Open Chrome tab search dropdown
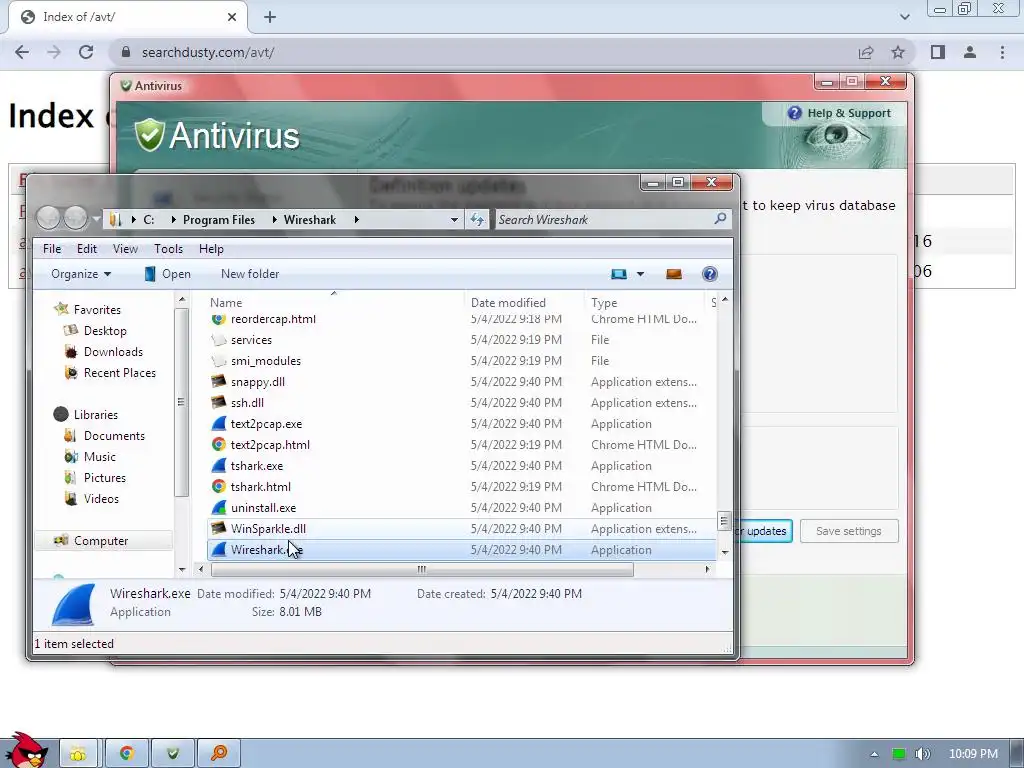Viewport: 1024px width, 768px height. (904, 17)
